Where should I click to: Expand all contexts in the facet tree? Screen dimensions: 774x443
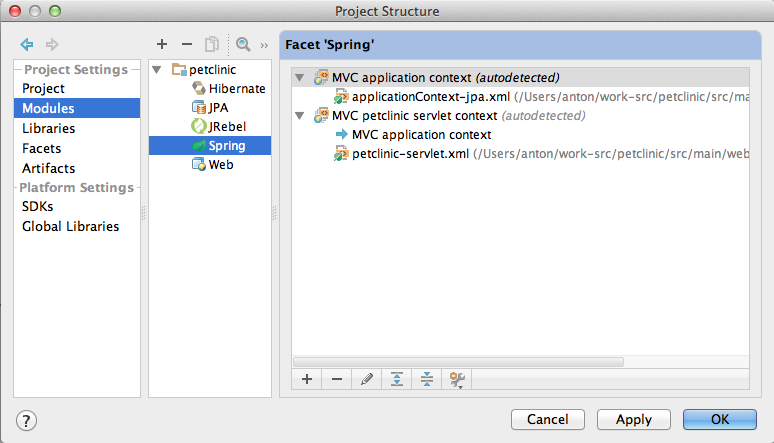(x=397, y=379)
